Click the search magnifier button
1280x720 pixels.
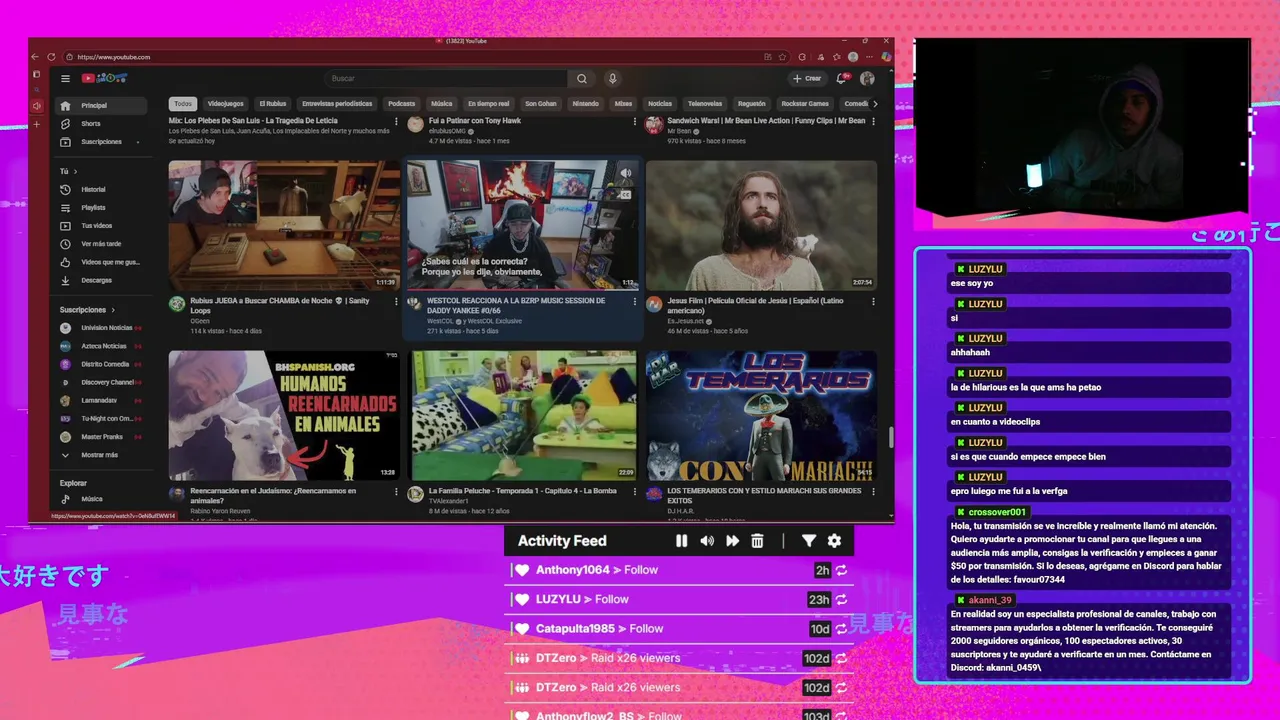tap(582, 78)
